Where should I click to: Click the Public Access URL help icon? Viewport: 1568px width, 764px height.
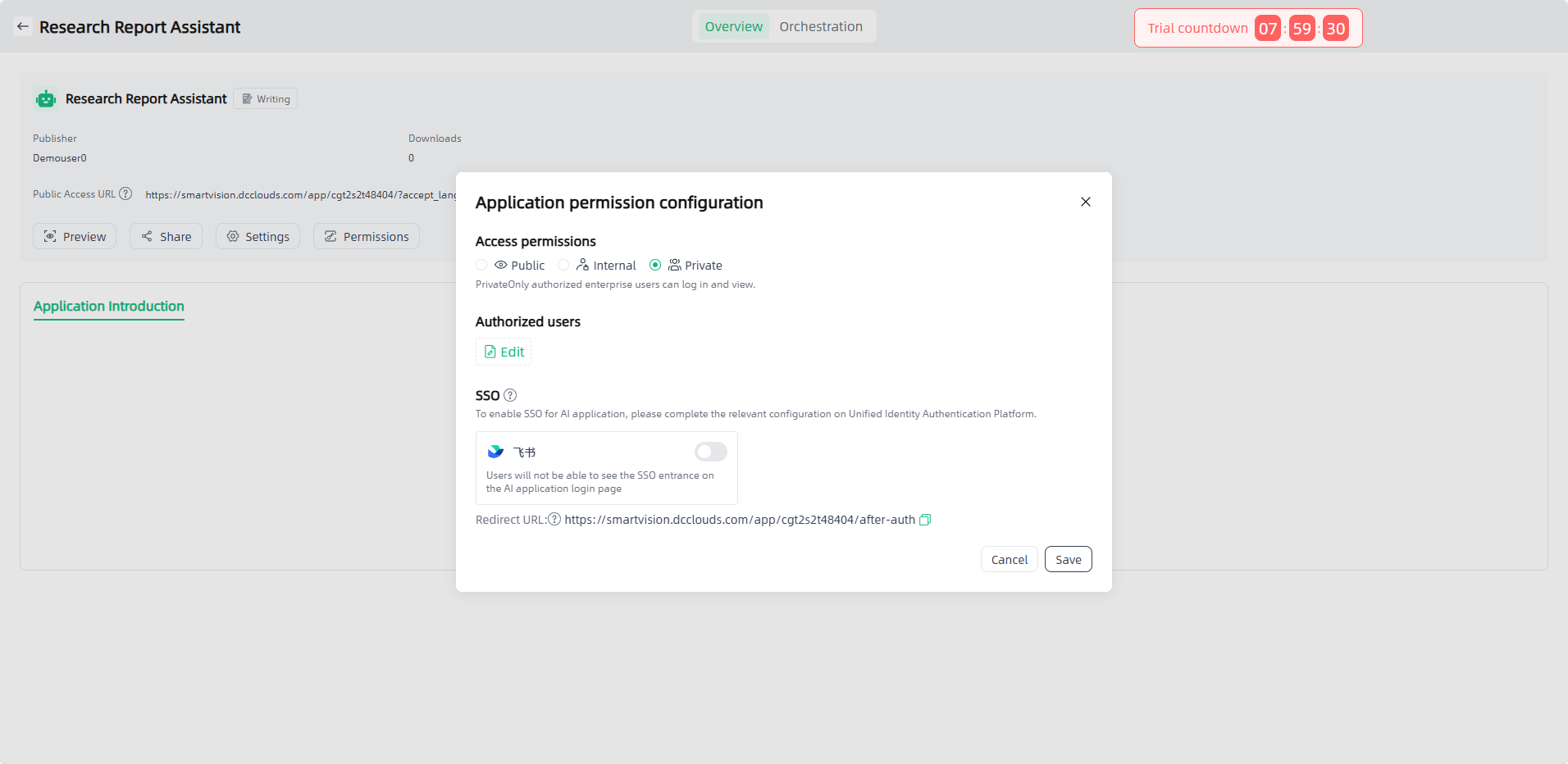pyautogui.click(x=125, y=194)
